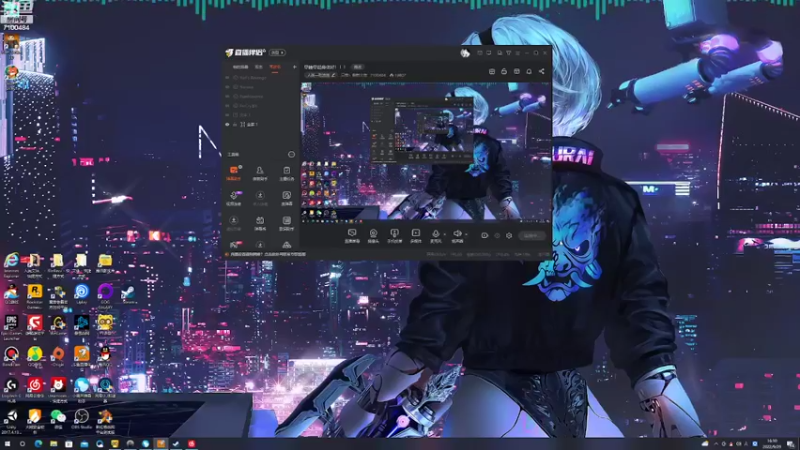This screenshot has height=450, width=800.
Task: Open the Origin desktop shortcut
Action: pos(58,356)
